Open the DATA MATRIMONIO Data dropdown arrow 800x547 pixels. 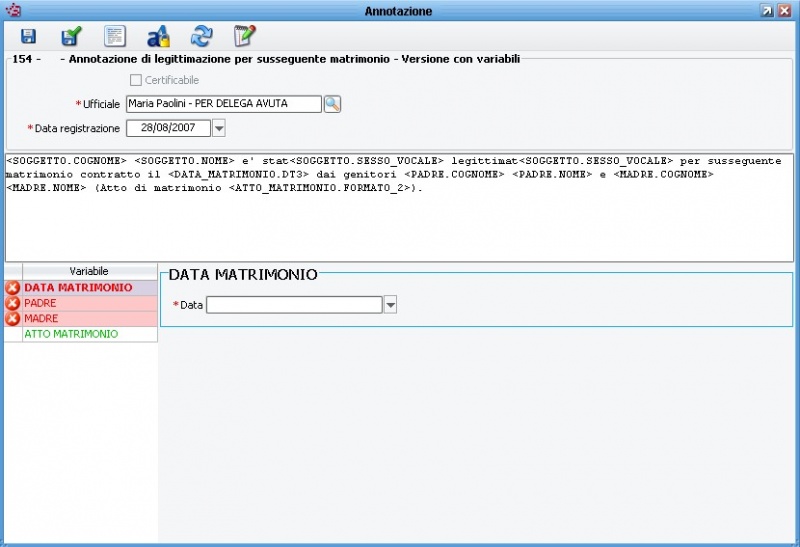(x=390, y=305)
